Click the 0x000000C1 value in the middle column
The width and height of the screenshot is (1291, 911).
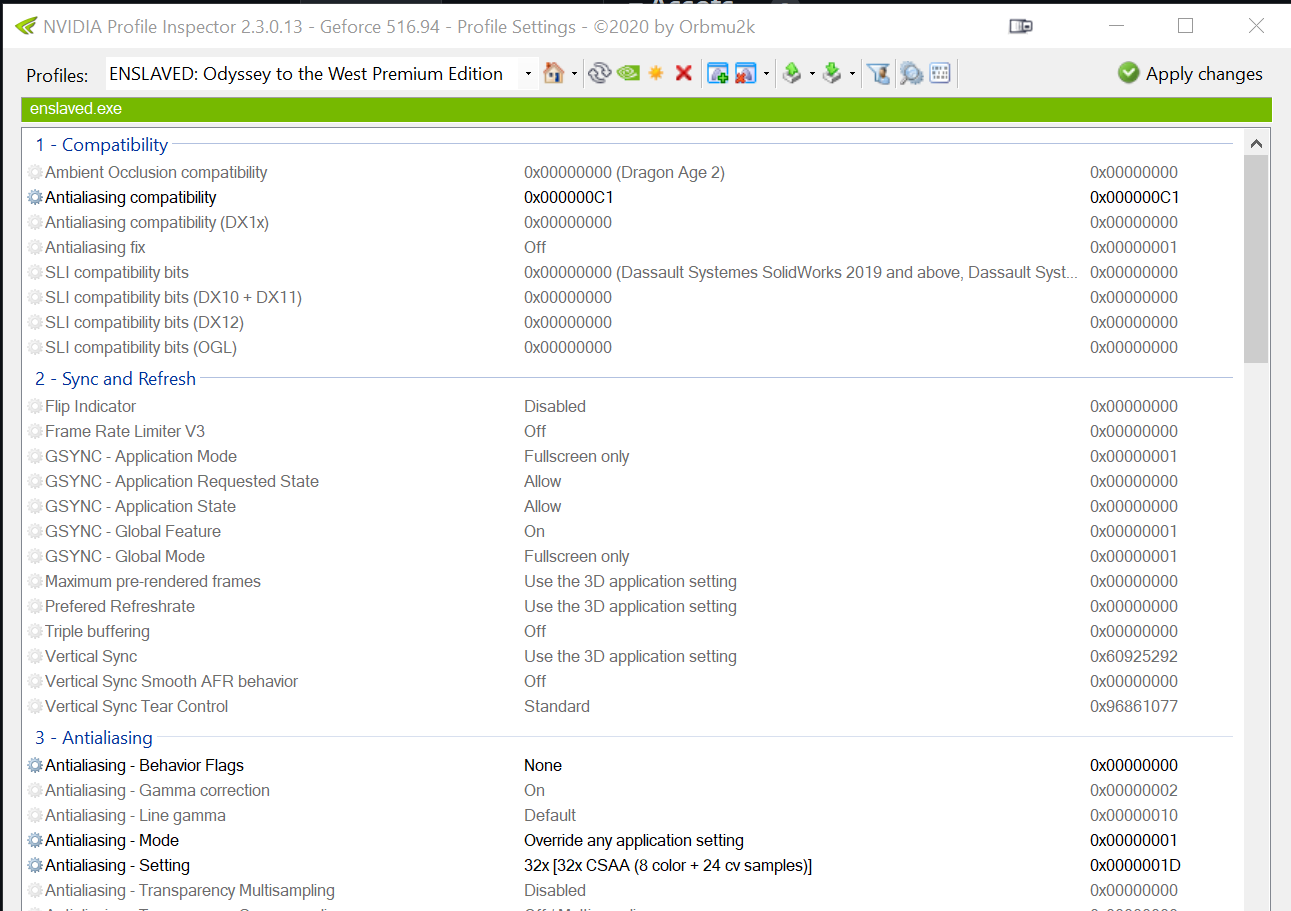[569, 198]
